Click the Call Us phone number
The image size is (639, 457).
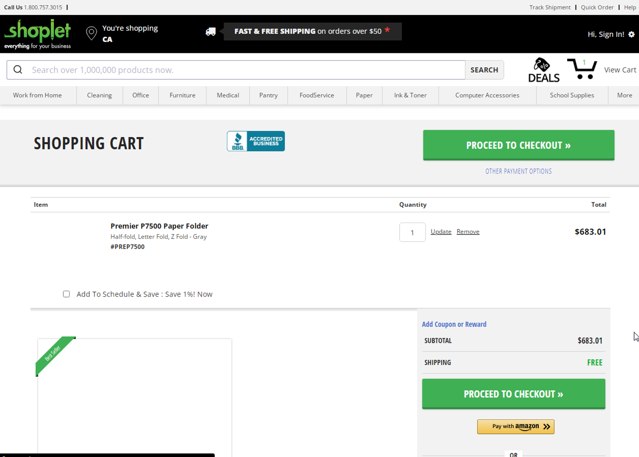coord(43,7)
